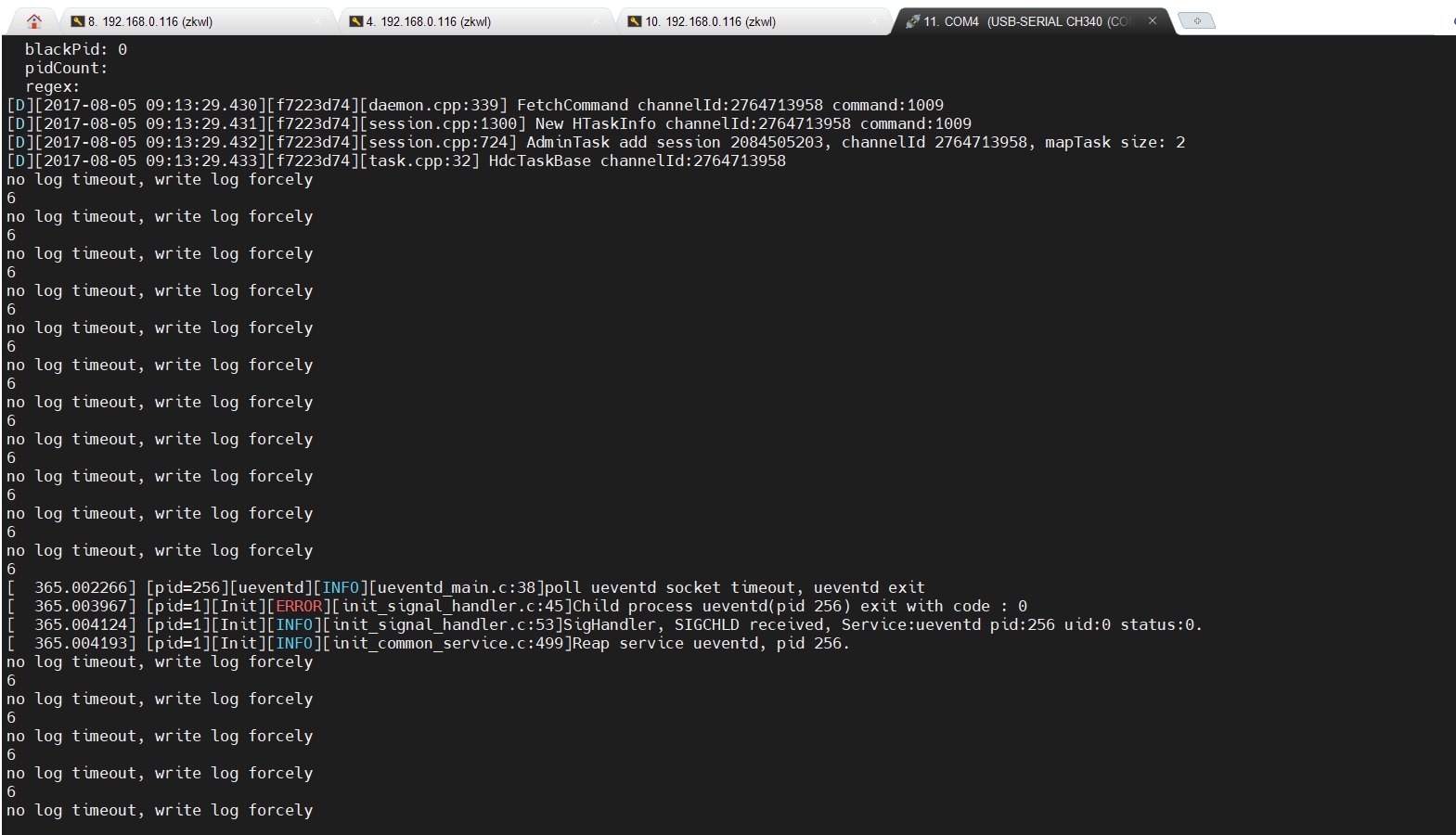Screen dimensions: 1456x835
Task: Click the SSH session icon on tab 8
Action: 78,21
